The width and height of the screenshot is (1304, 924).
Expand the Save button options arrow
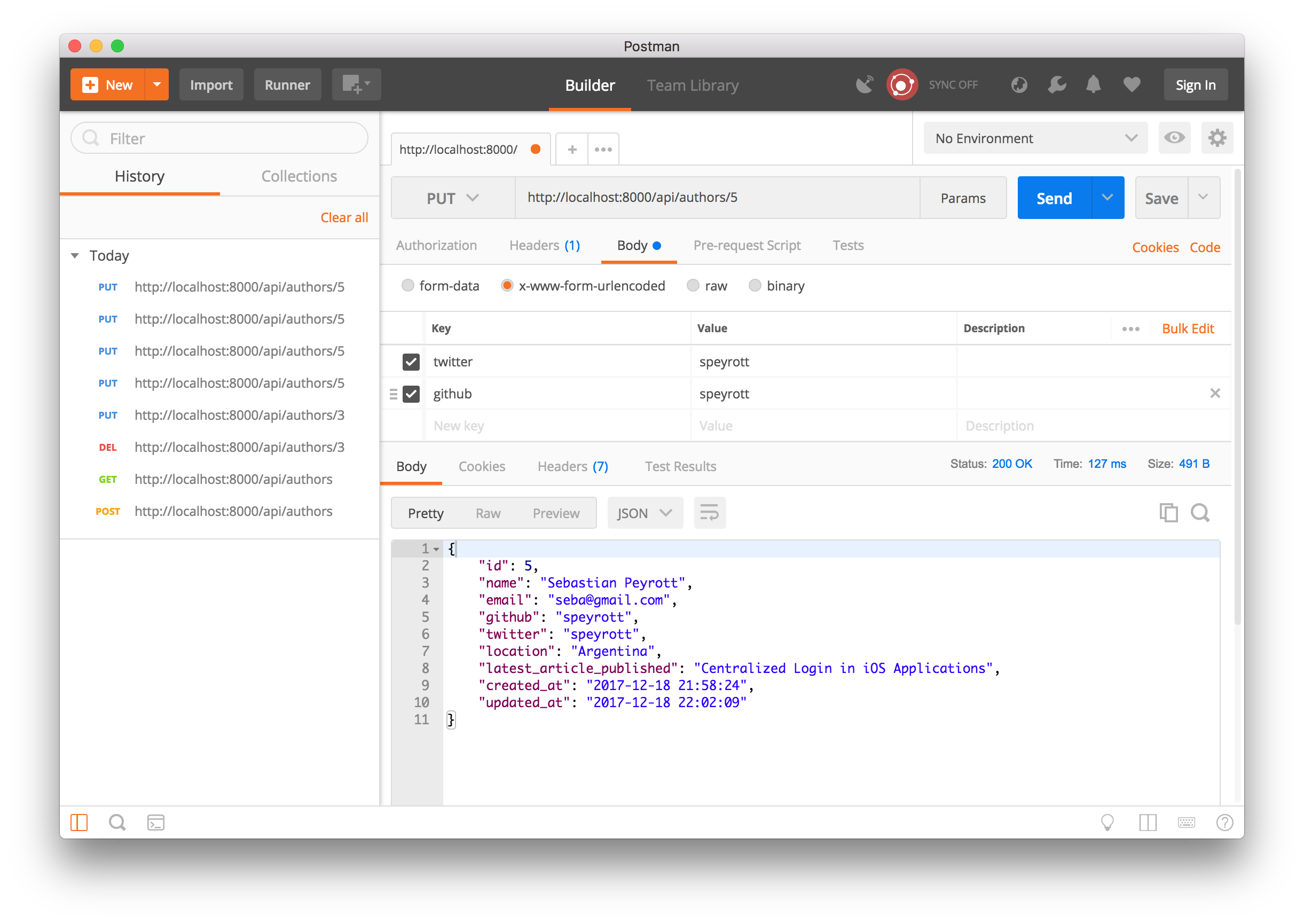[x=1203, y=197]
